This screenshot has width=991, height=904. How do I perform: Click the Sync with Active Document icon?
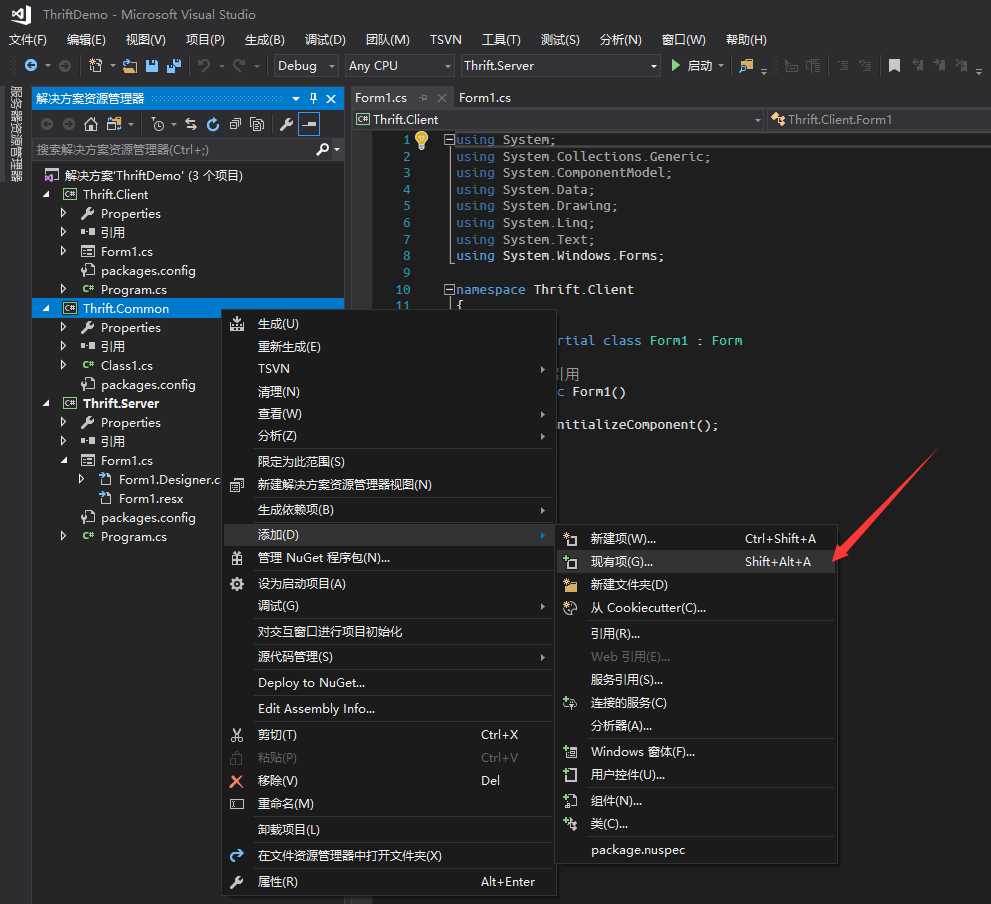coord(190,124)
